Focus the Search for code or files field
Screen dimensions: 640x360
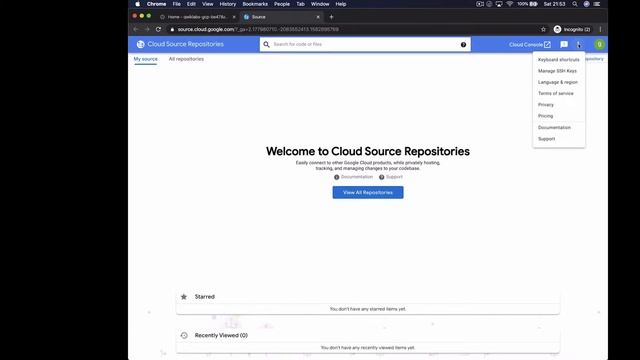(x=365, y=44)
